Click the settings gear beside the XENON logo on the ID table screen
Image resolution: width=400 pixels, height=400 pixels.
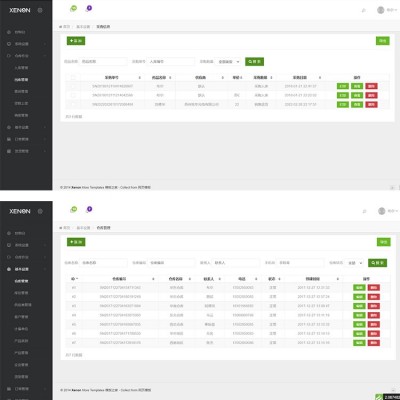click(40, 211)
